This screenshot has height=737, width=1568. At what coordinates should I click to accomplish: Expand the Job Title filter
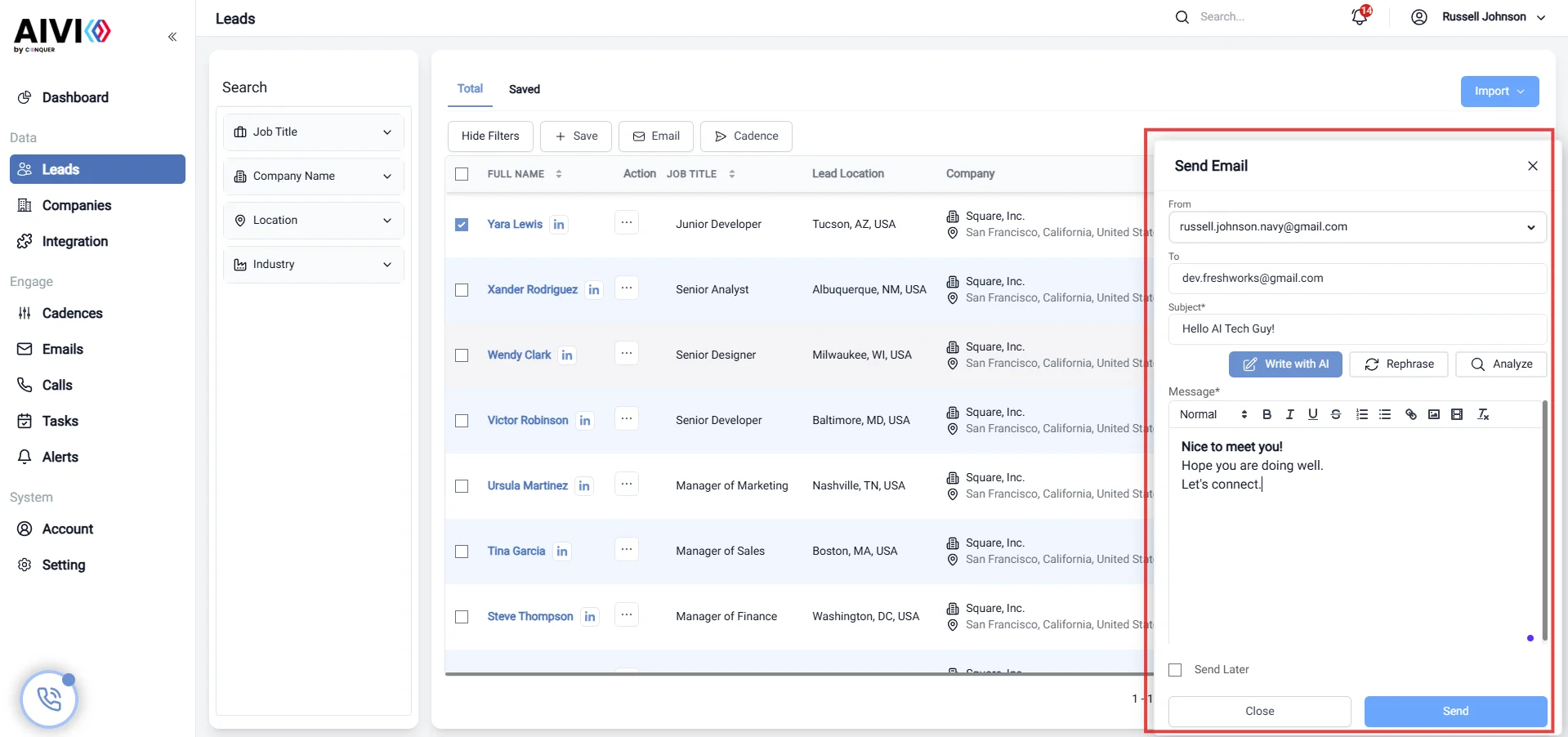click(314, 132)
